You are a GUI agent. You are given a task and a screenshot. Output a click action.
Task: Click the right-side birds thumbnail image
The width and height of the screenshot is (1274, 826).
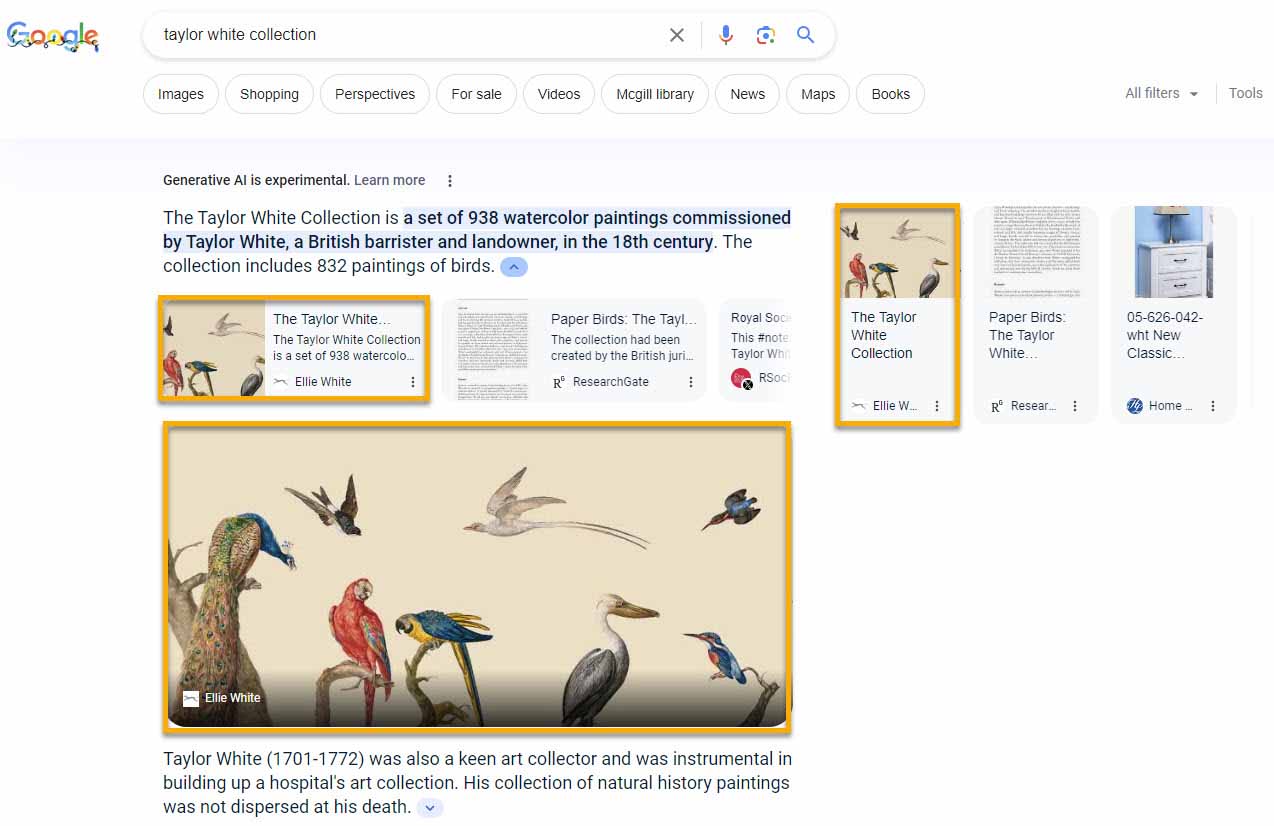coord(898,254)
